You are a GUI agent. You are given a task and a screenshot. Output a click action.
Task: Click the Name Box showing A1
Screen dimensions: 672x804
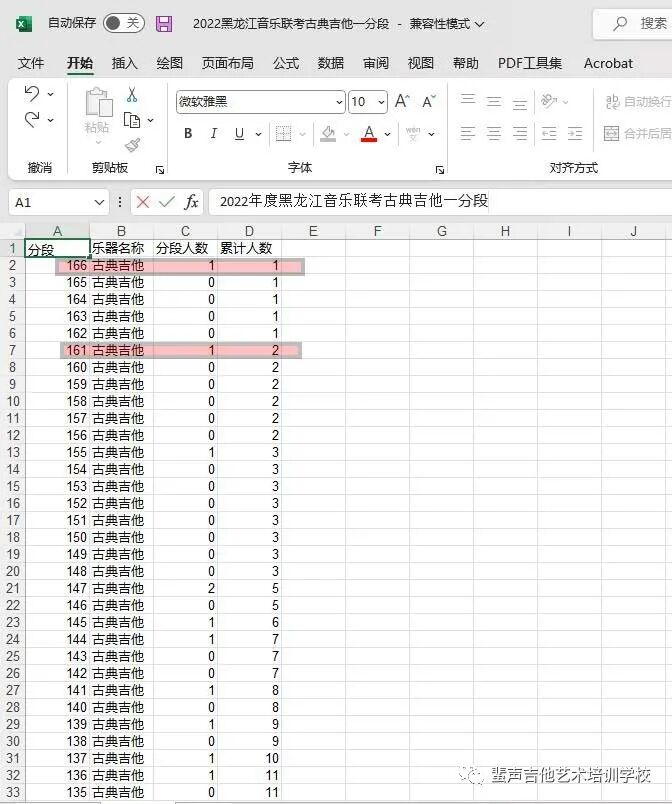[x=58, y=202]
